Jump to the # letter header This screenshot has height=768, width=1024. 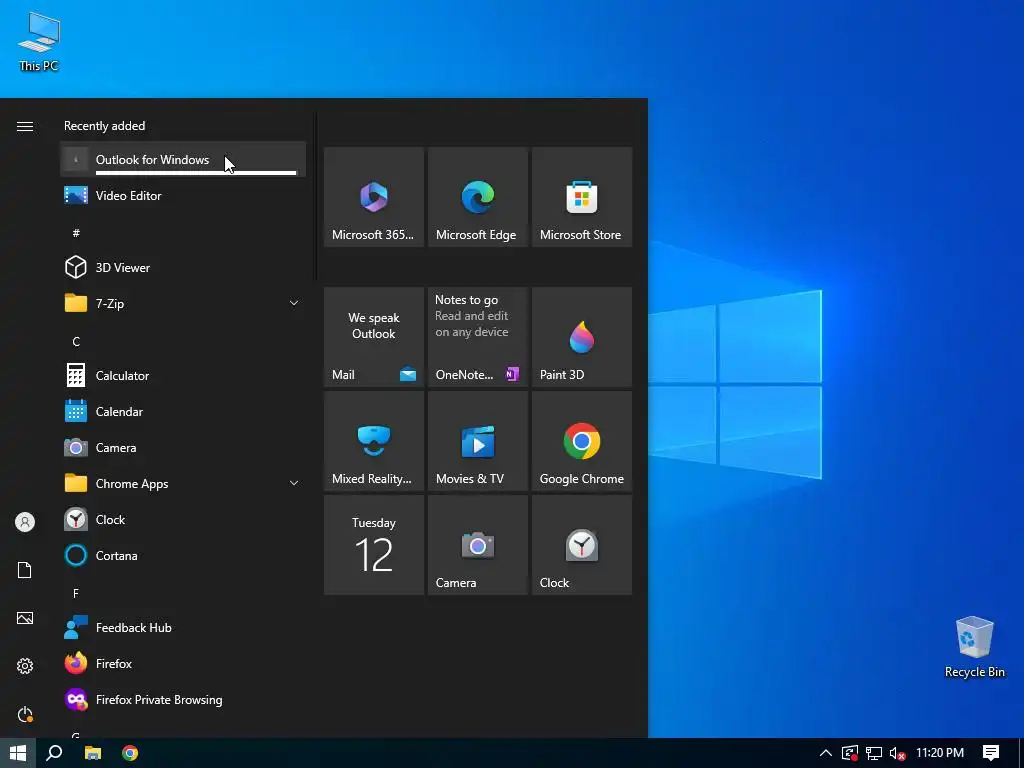(76, 232)
